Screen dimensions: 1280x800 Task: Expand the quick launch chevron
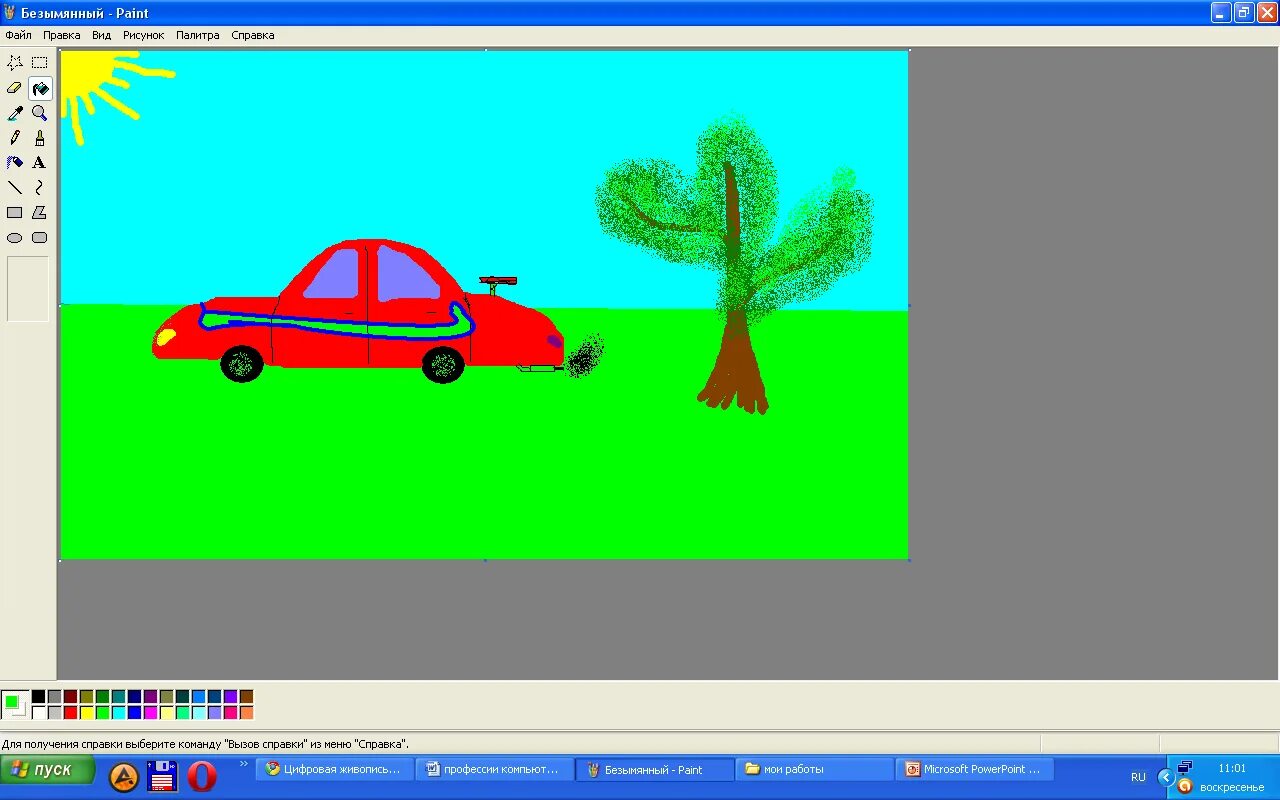point(244,764)
